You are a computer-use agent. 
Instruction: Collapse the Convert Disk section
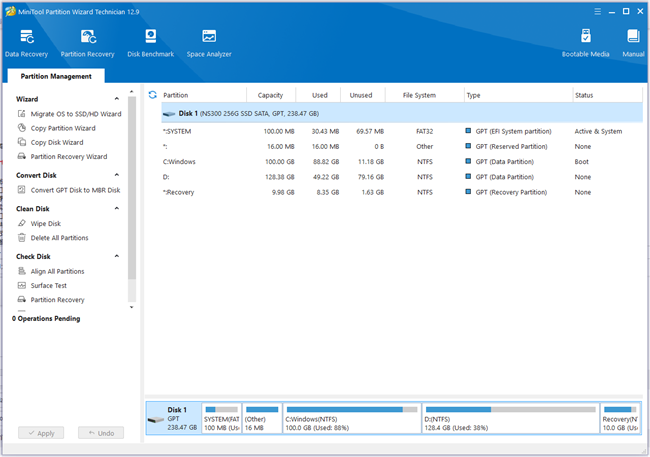[116, 175]
